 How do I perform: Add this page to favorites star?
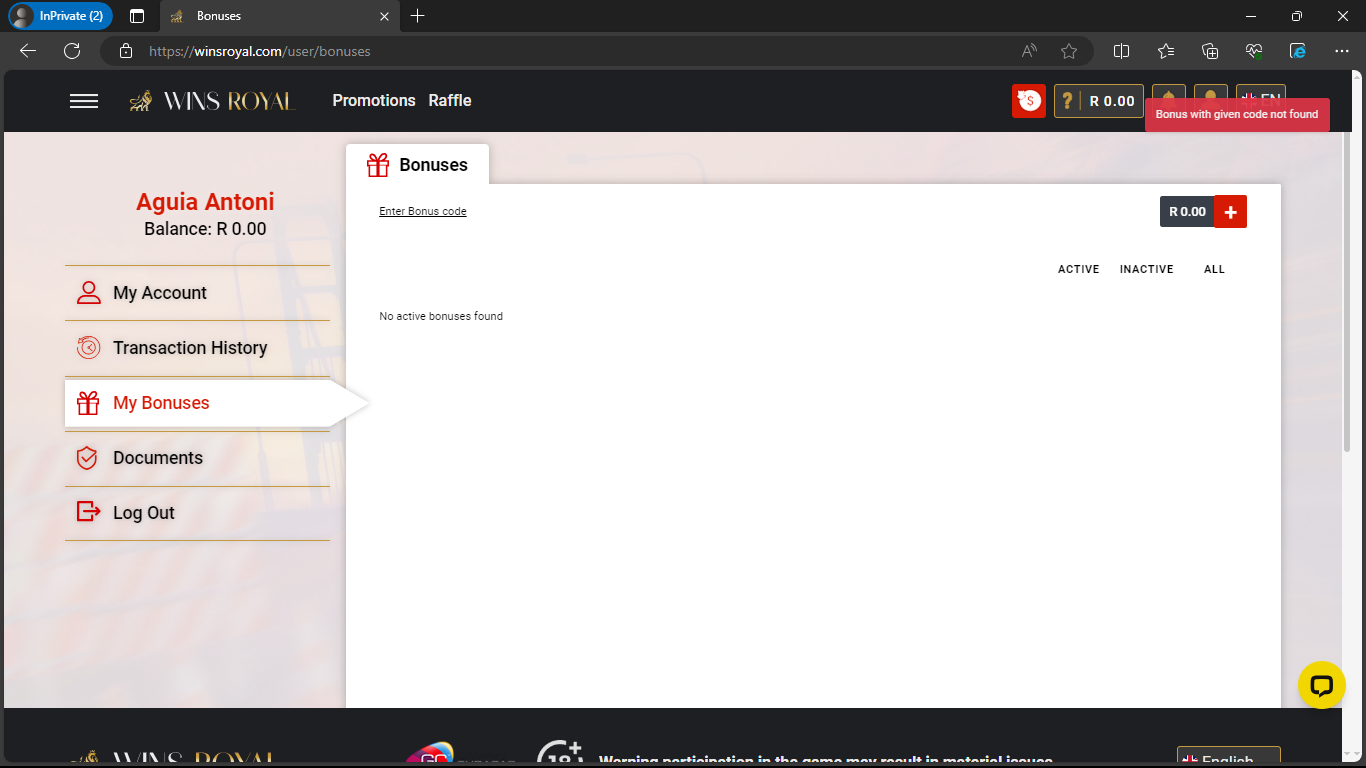[x=1069, y=51]
